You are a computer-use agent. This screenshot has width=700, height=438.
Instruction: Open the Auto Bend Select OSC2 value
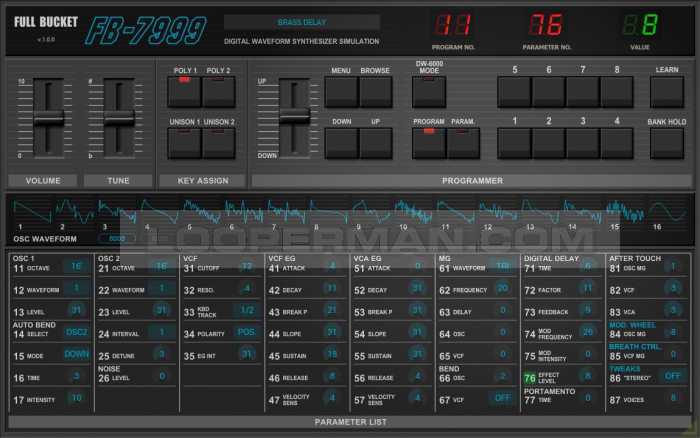click(76, 331)
